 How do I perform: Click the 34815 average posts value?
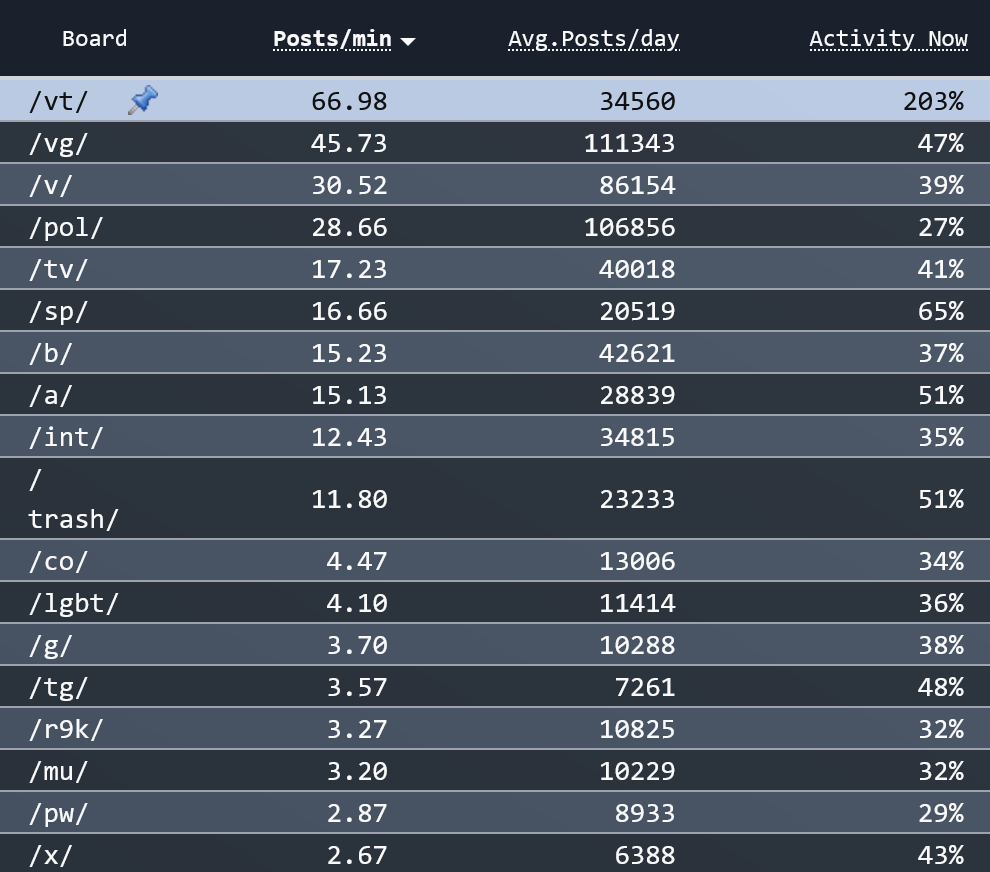click(x=637, y=437)
